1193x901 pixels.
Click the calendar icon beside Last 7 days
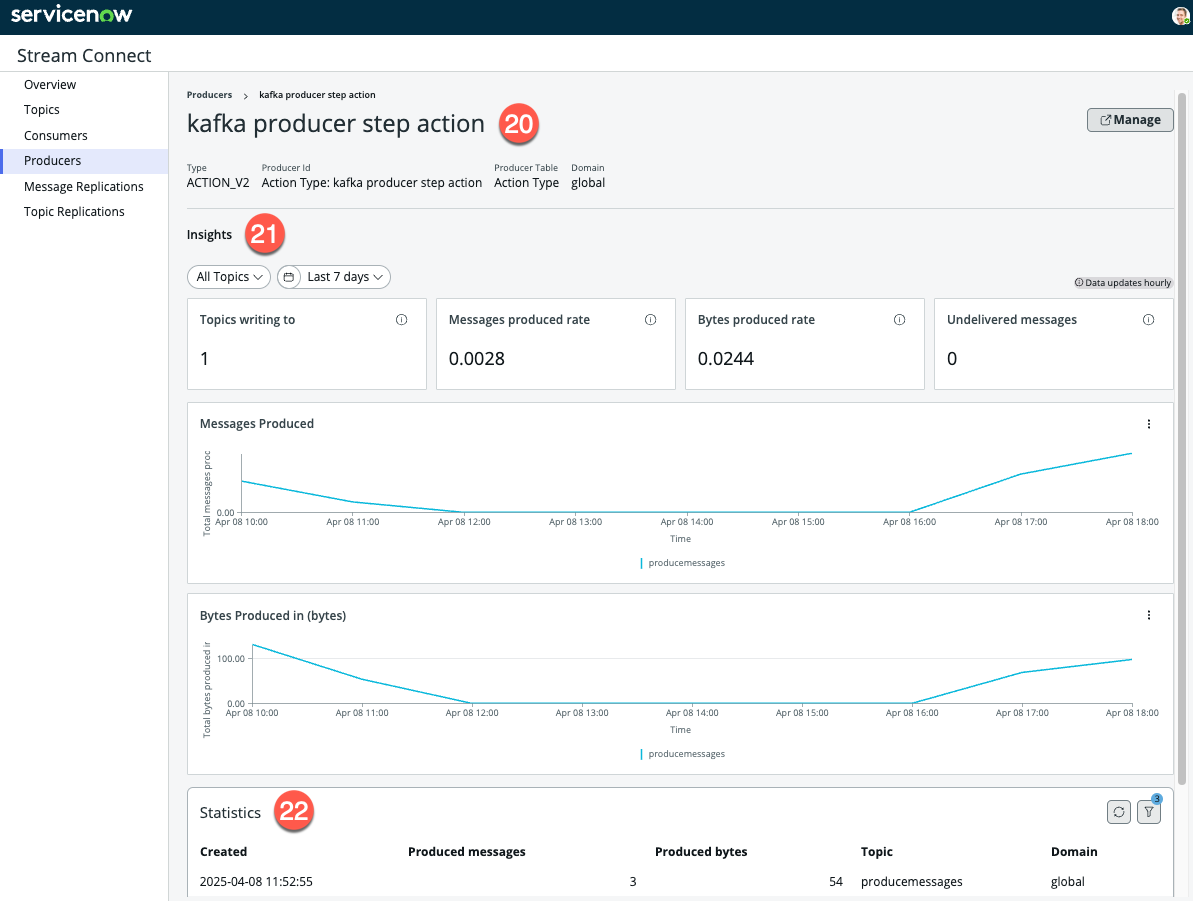point(289,277)
